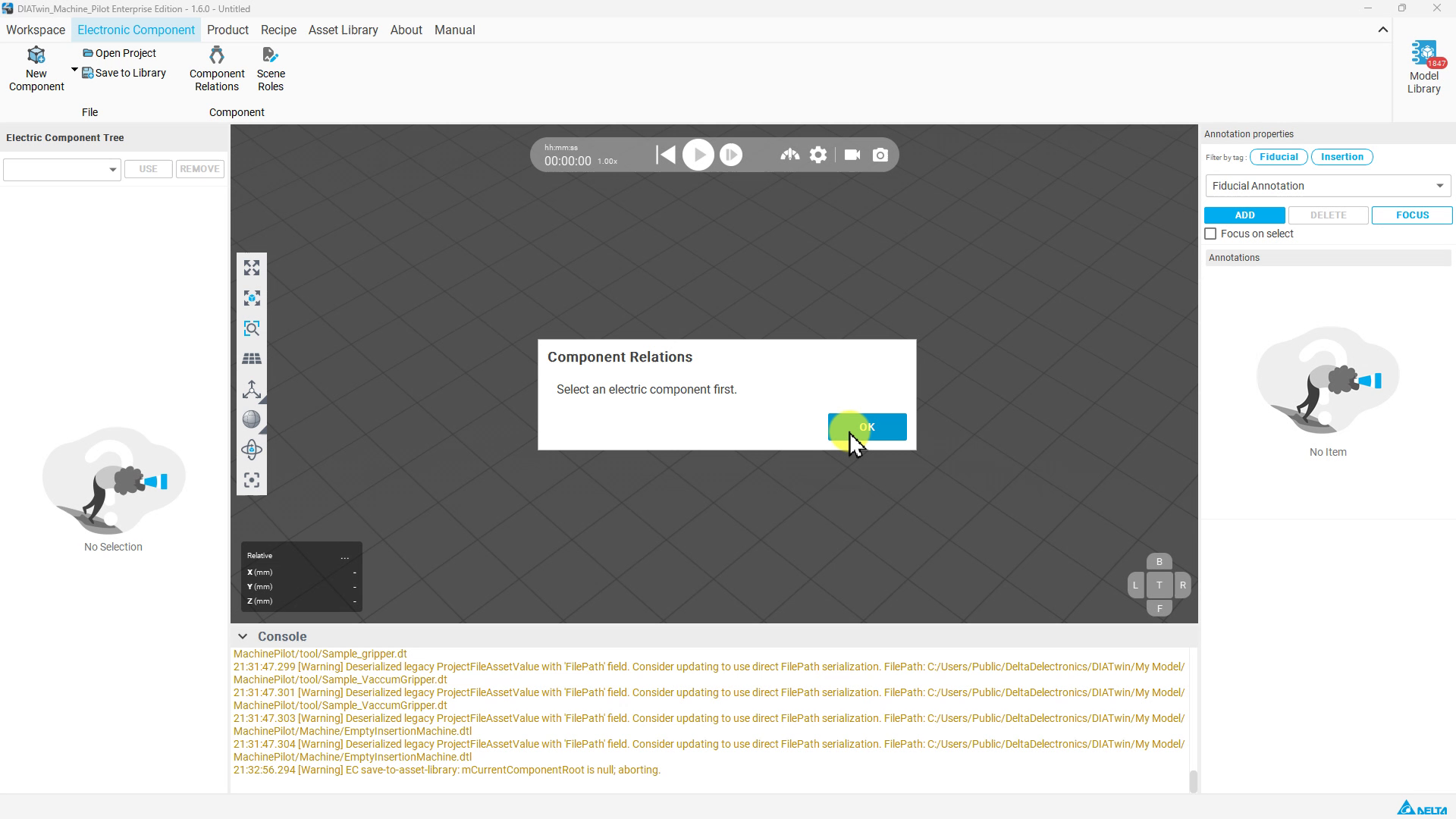The image size is (1456, 819).
Task: Expand the New Component dropdown arrow
Action: (74, 70)
